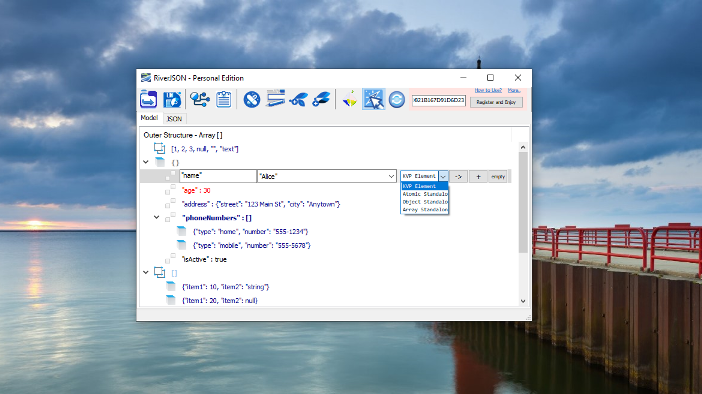Click the KVP icon beside "address" row
The width and height of the screenshot is (702, 394).
click(x=170, y=204)
